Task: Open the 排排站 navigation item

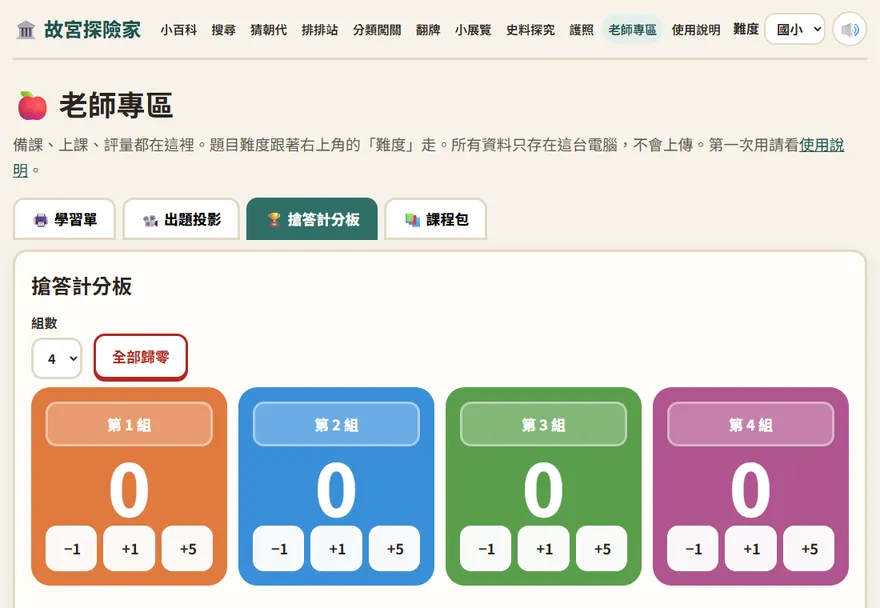Action: click(x=319, y=30)
